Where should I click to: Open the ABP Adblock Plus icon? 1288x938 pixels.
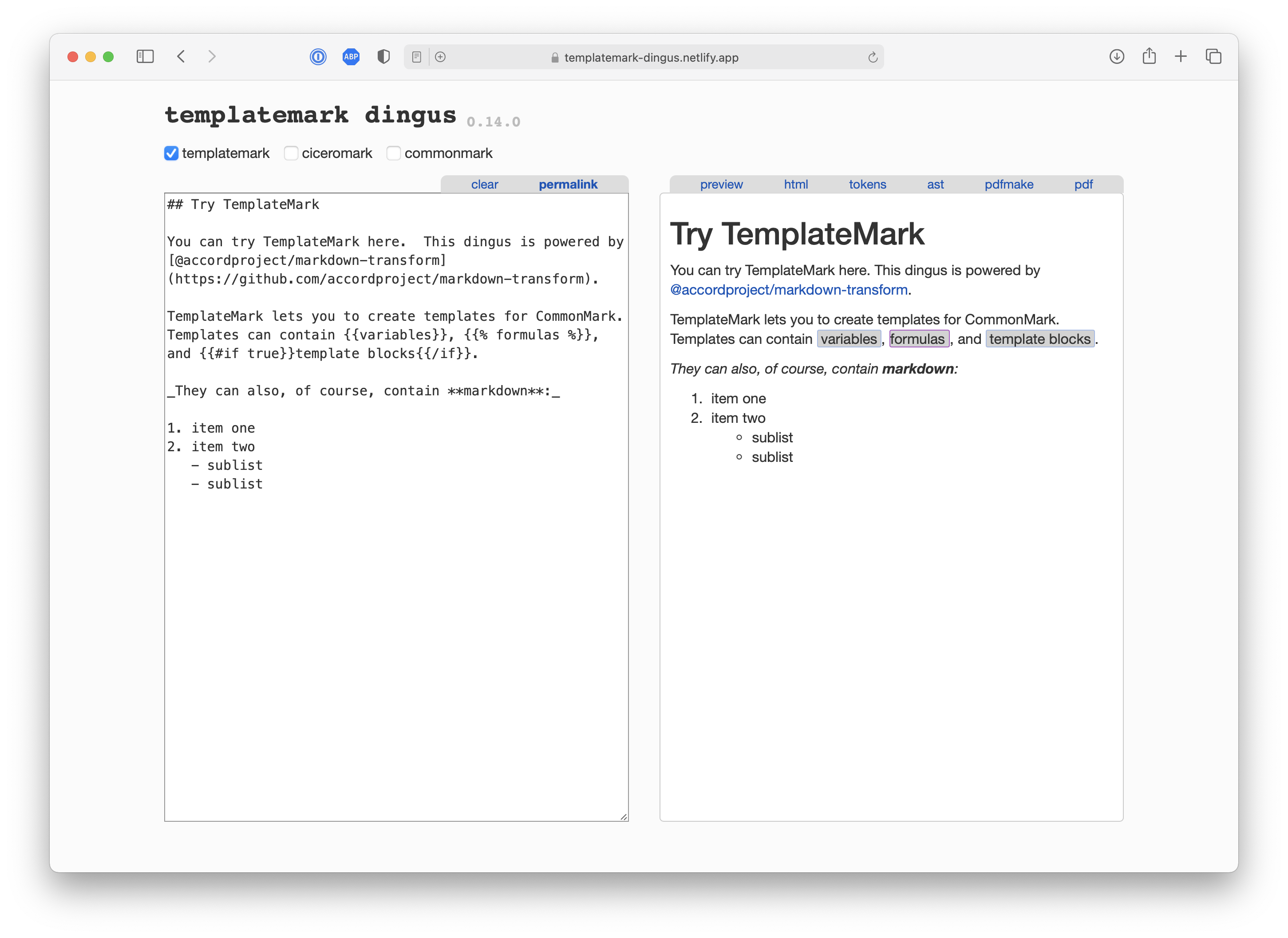pyautogui.click(x=351, y=57)
